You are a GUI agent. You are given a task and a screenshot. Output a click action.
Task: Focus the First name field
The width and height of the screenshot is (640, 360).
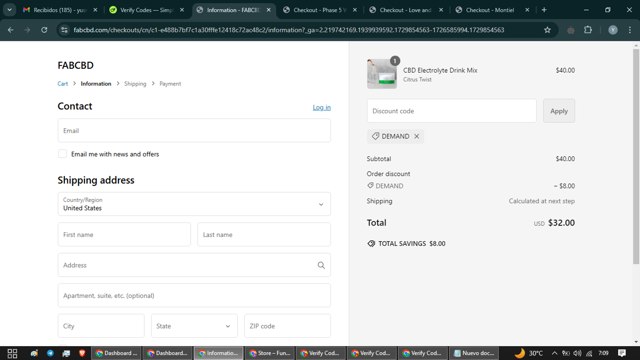point(124,235)
